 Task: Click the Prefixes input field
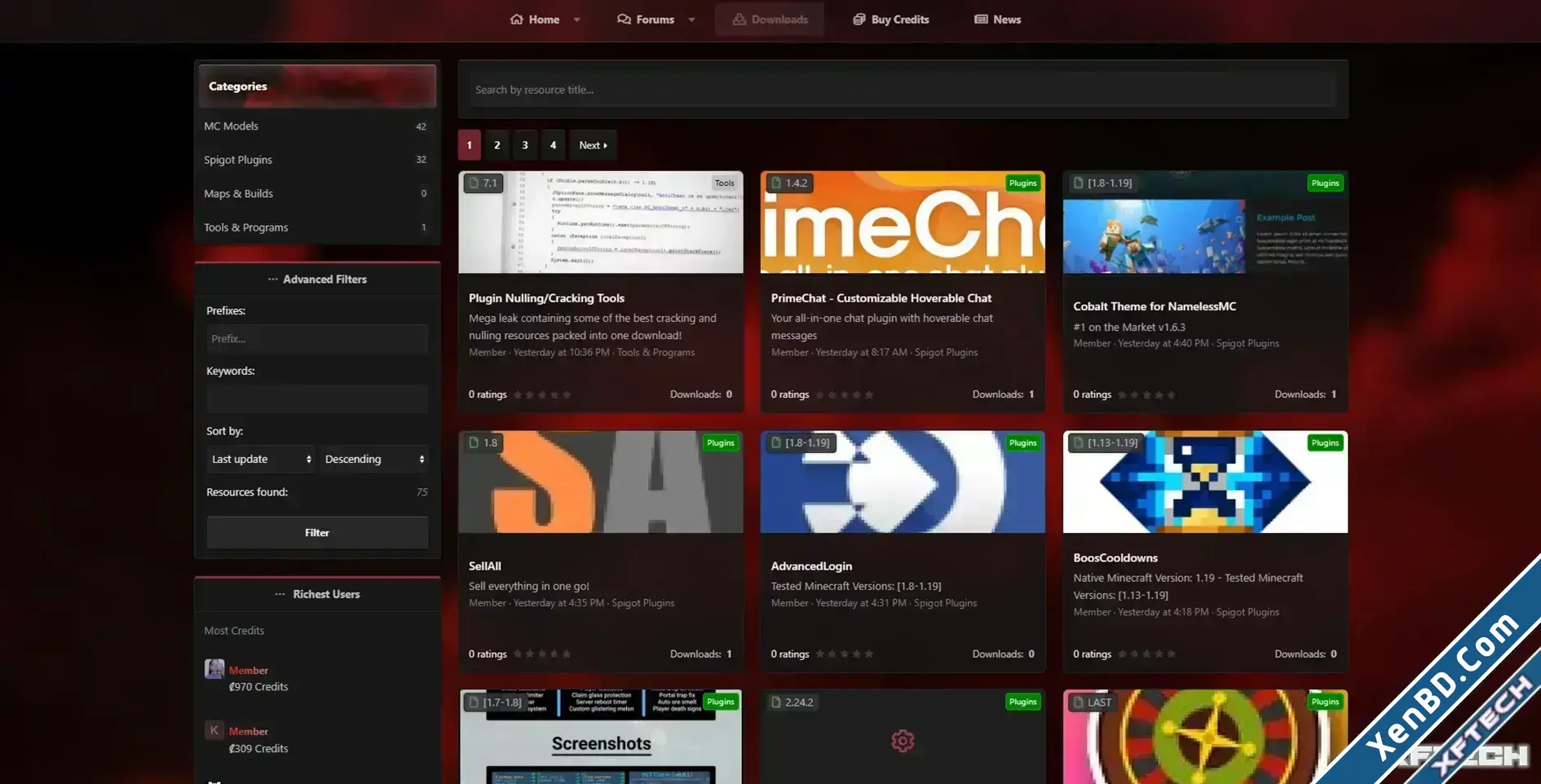click(x=317, y=338)
